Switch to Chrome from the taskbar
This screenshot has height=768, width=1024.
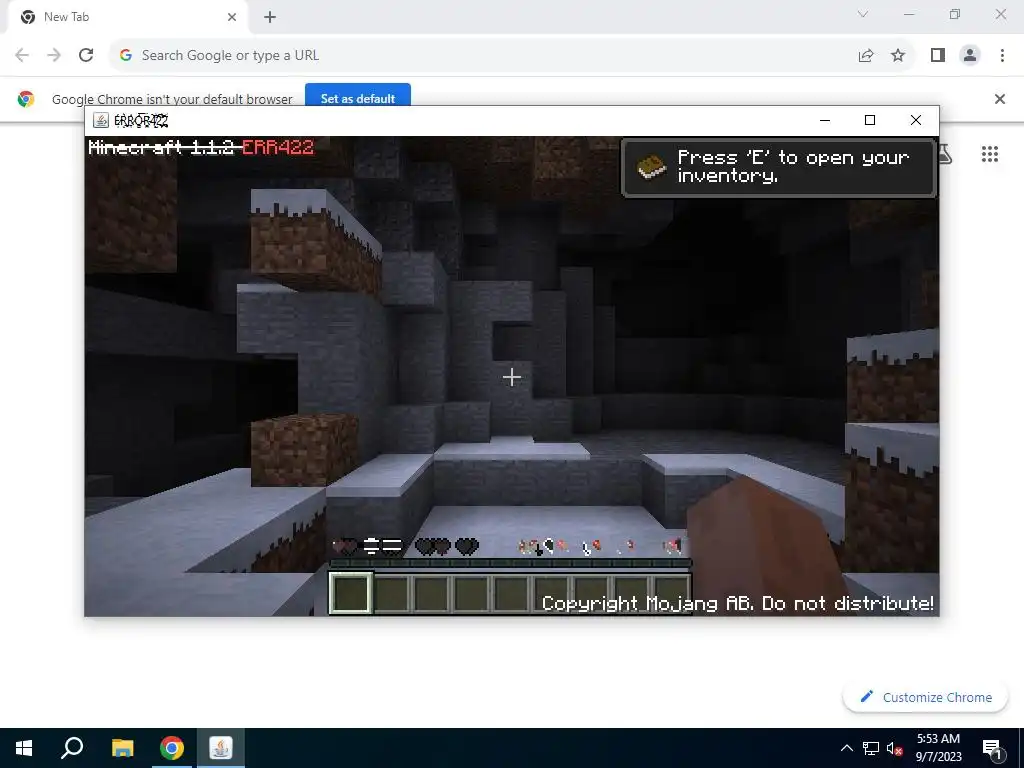pyautogui.click(x=172, y=748)
